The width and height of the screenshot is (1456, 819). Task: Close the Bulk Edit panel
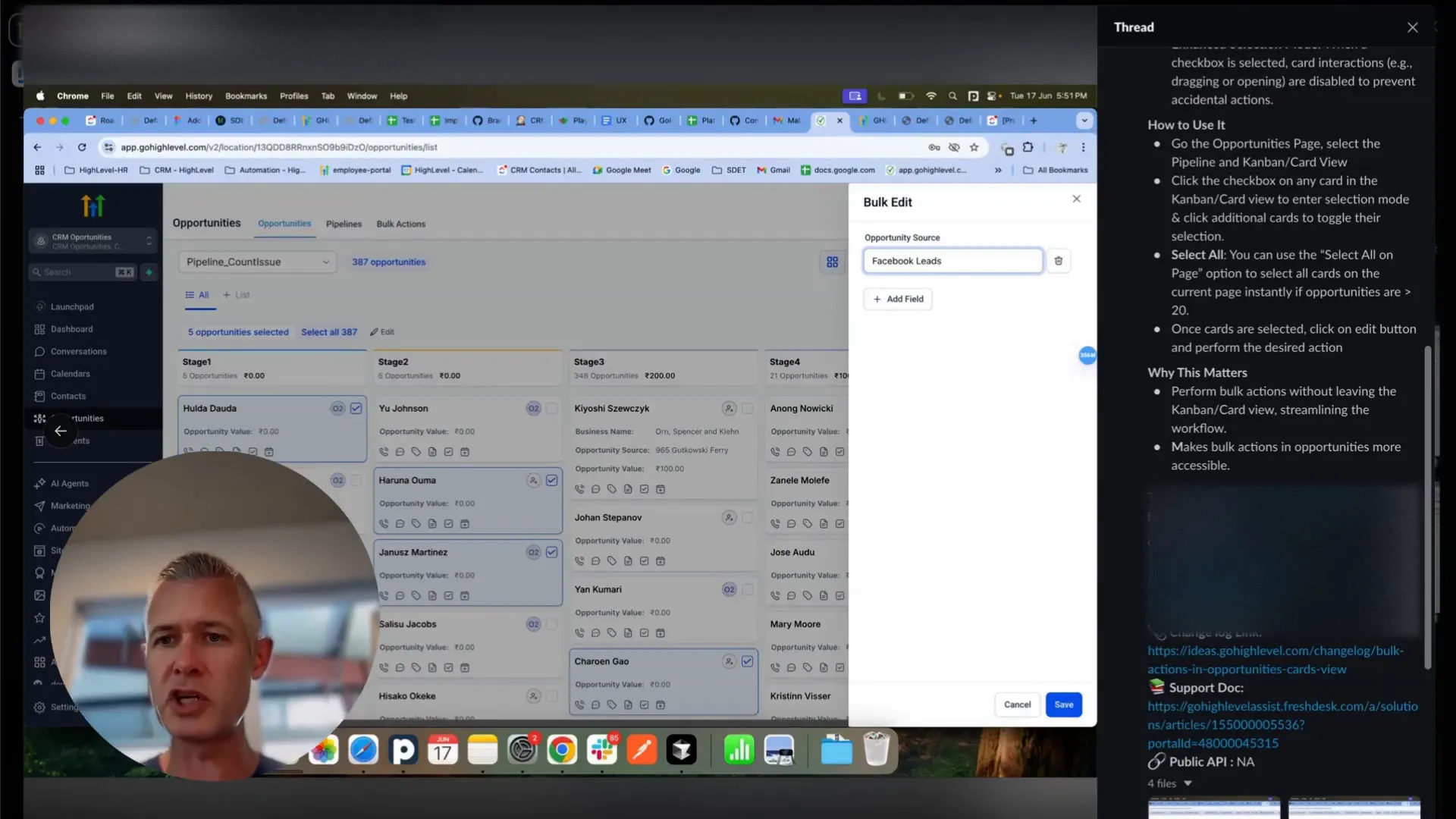coord(1076,199)
